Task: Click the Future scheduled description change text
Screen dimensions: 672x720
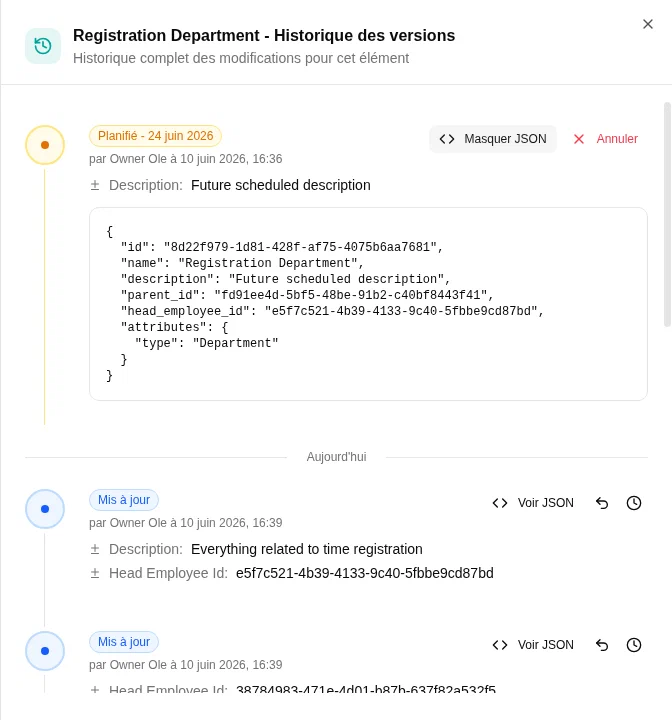Action: (281, 185)
